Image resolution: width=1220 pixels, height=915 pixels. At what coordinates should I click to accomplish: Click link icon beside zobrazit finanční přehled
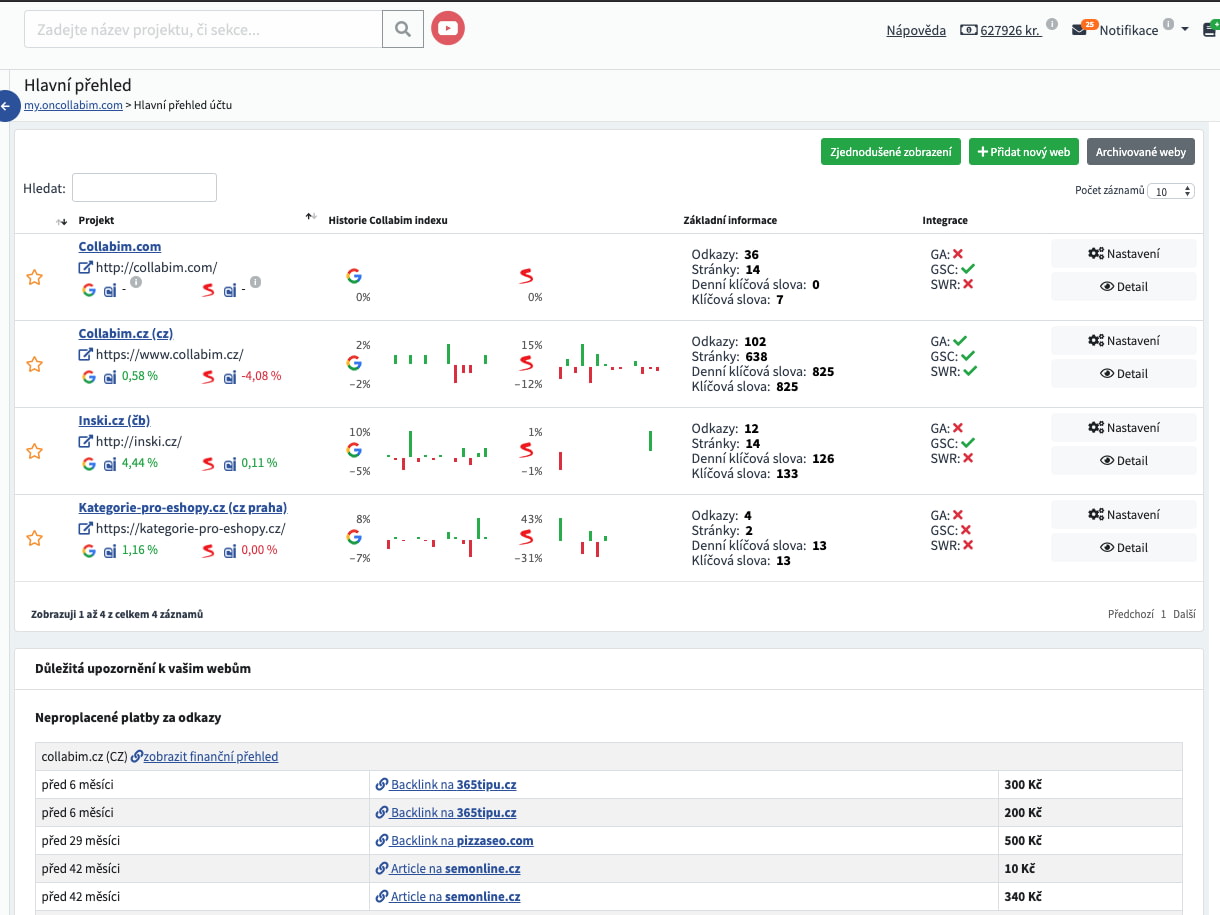137,757
